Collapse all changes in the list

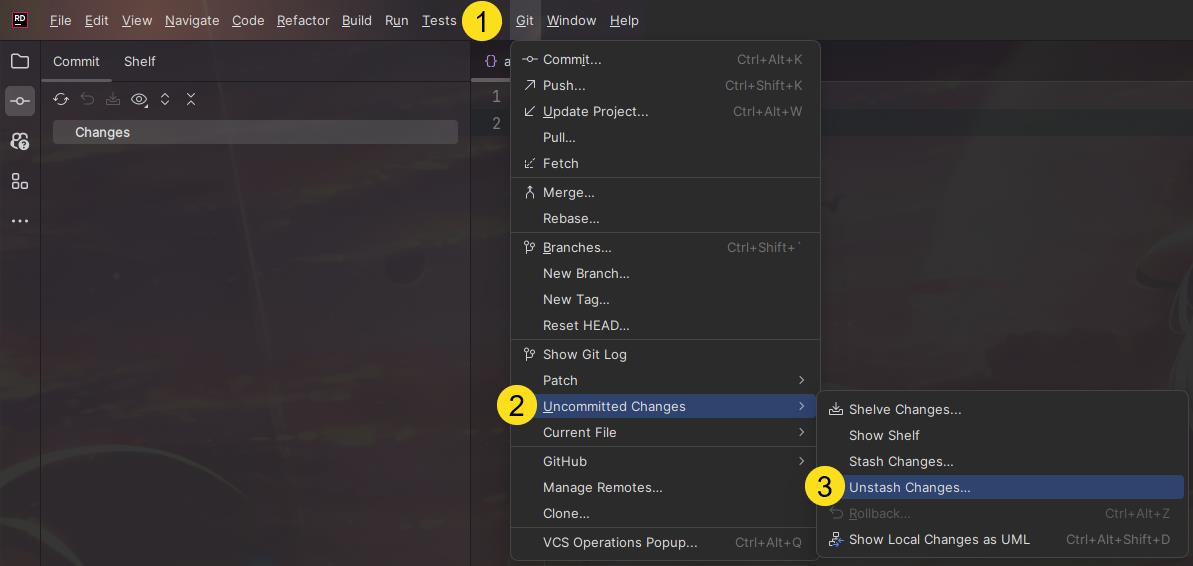click(x=191, y=99)
